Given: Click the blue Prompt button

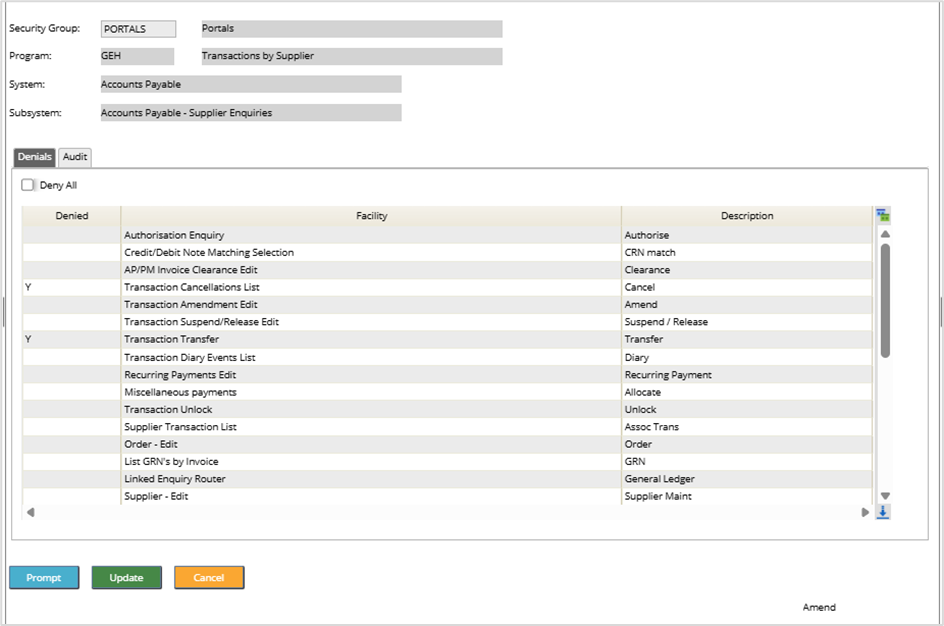Looking at the screenshot, I should pyautogui.click(x=44, y=578).
